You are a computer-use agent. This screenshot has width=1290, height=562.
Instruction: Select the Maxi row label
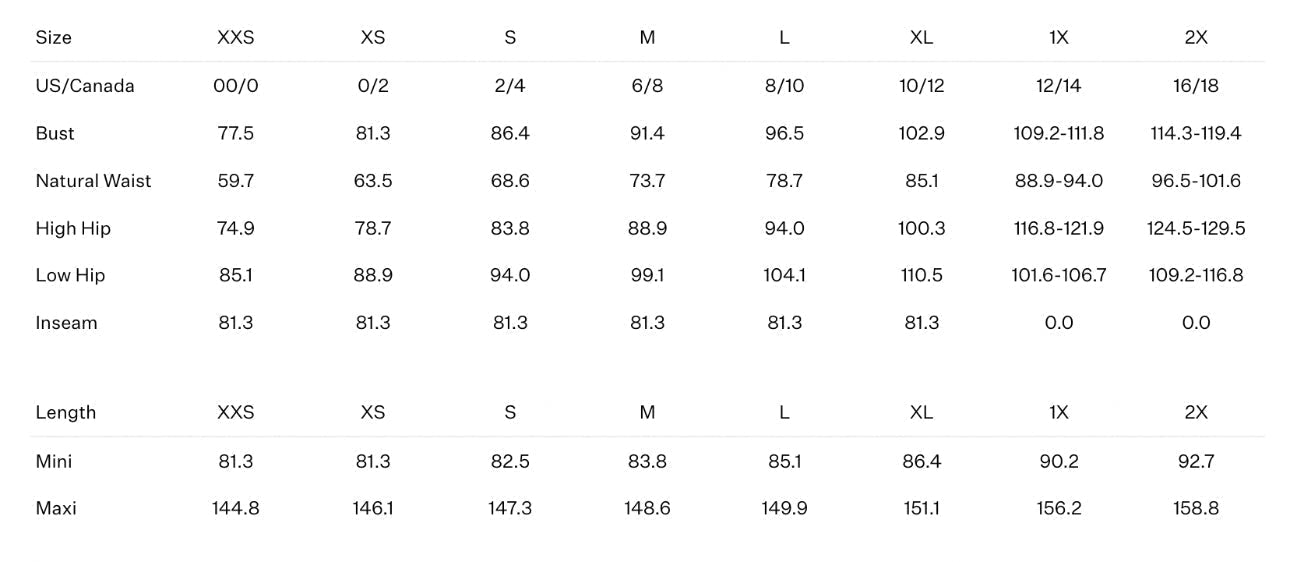click(x=56, y=509)
